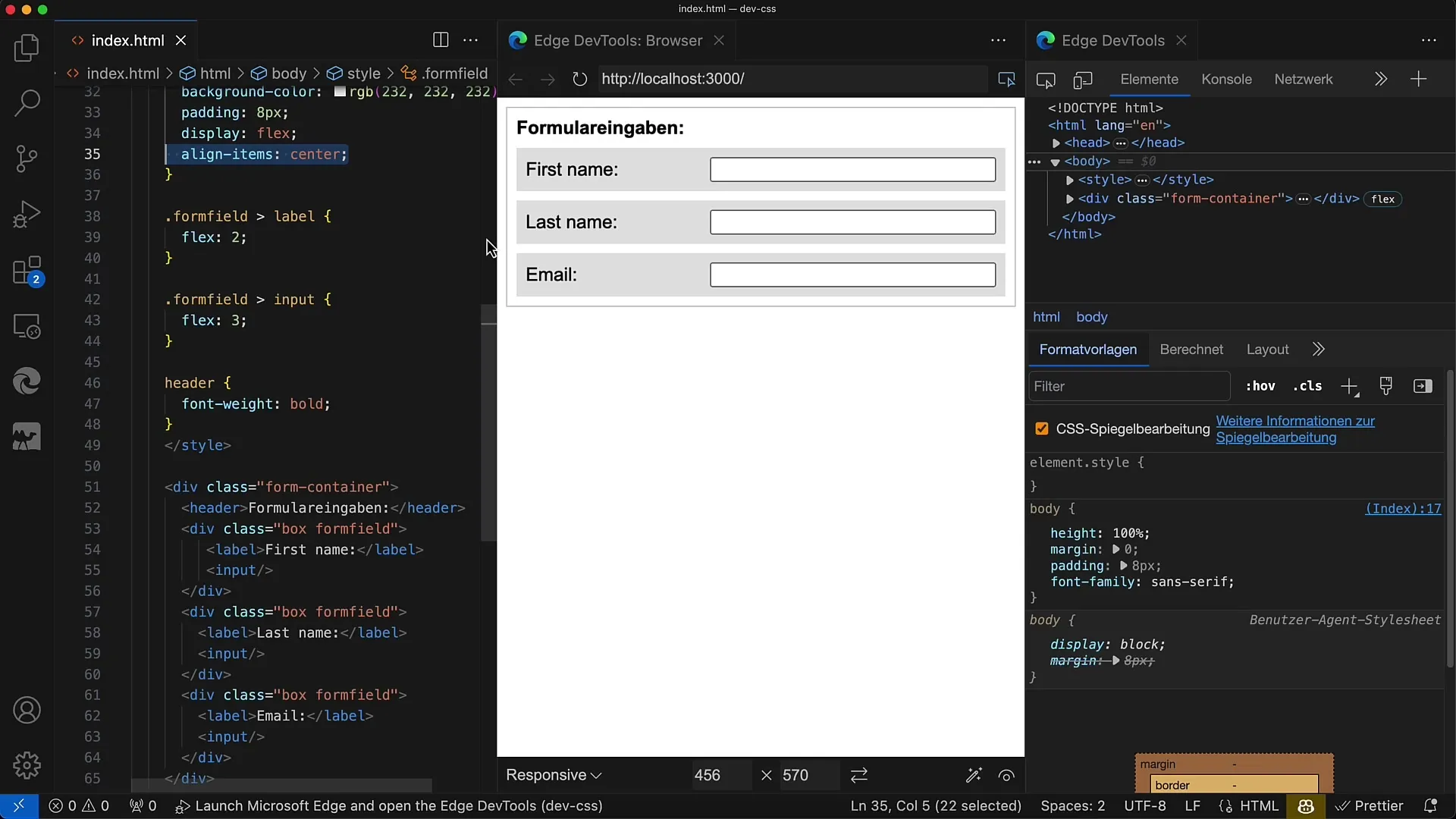Open Weitere Informationen zur Spiegelbearbeitung link

click(1295, 429)
